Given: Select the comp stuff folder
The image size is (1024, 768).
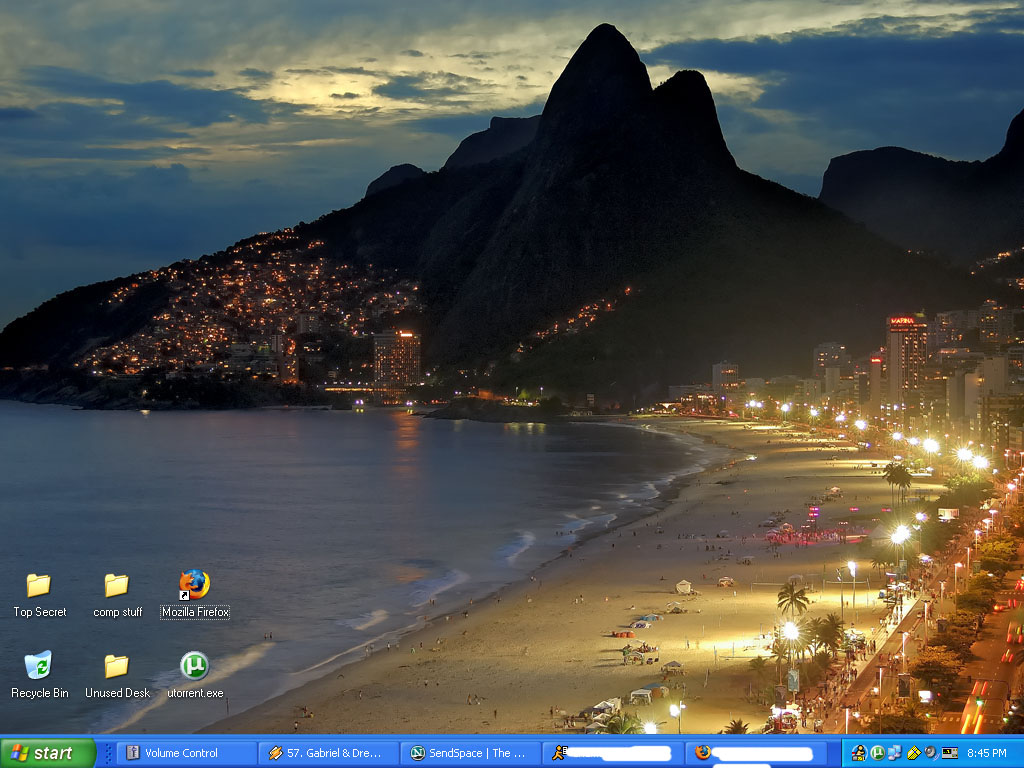Looking at the screenshot, I should (117, 586).
